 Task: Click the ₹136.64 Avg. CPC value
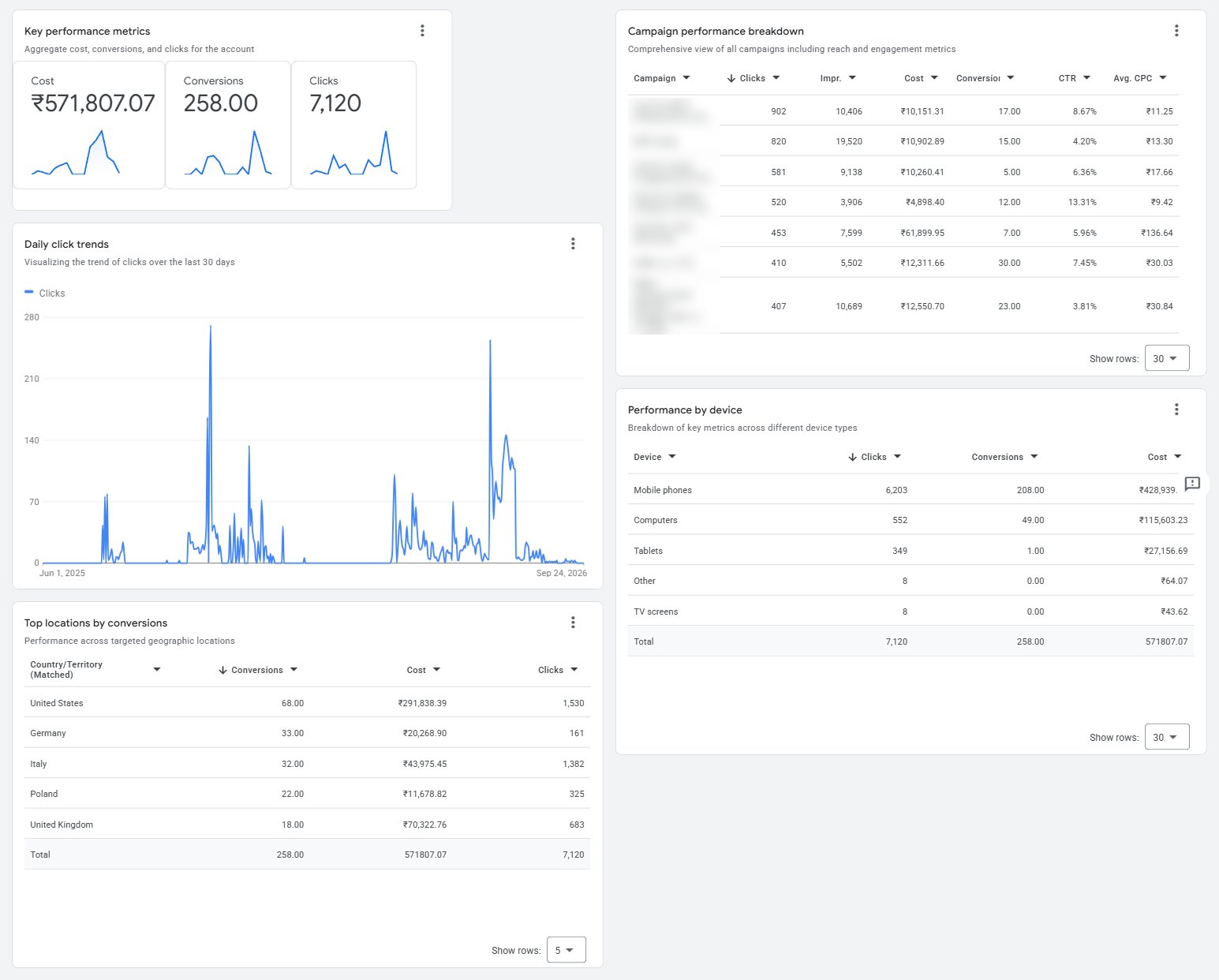click(1157, 233)
